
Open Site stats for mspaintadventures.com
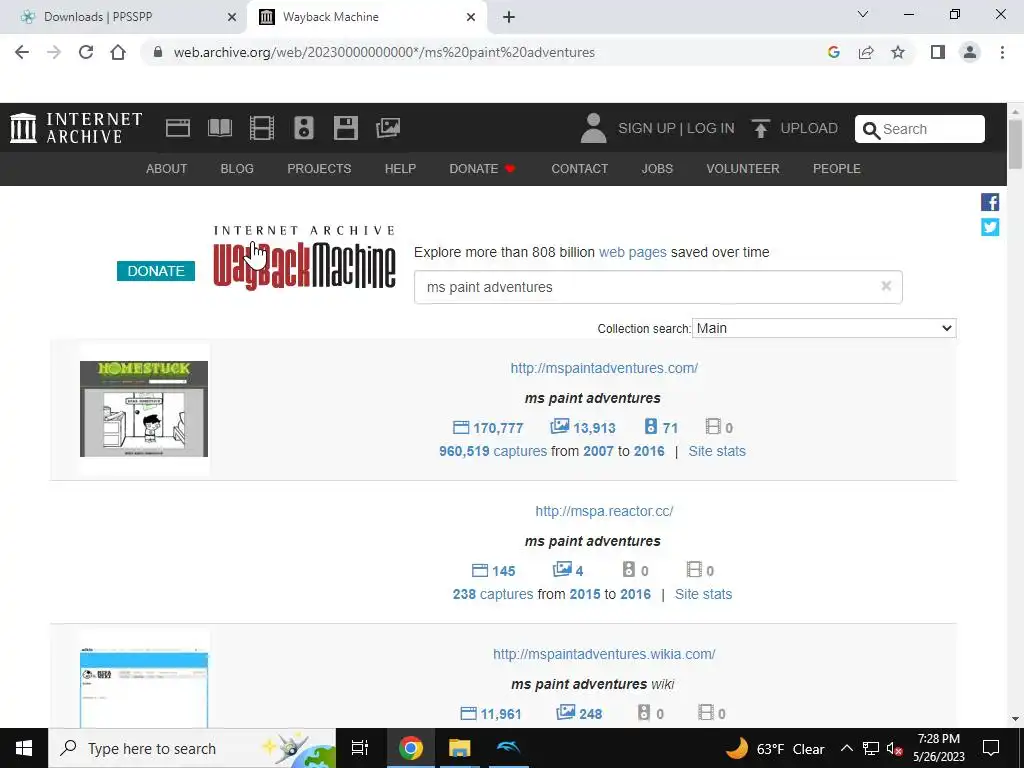pyautogui.click(x=717, y=451)
